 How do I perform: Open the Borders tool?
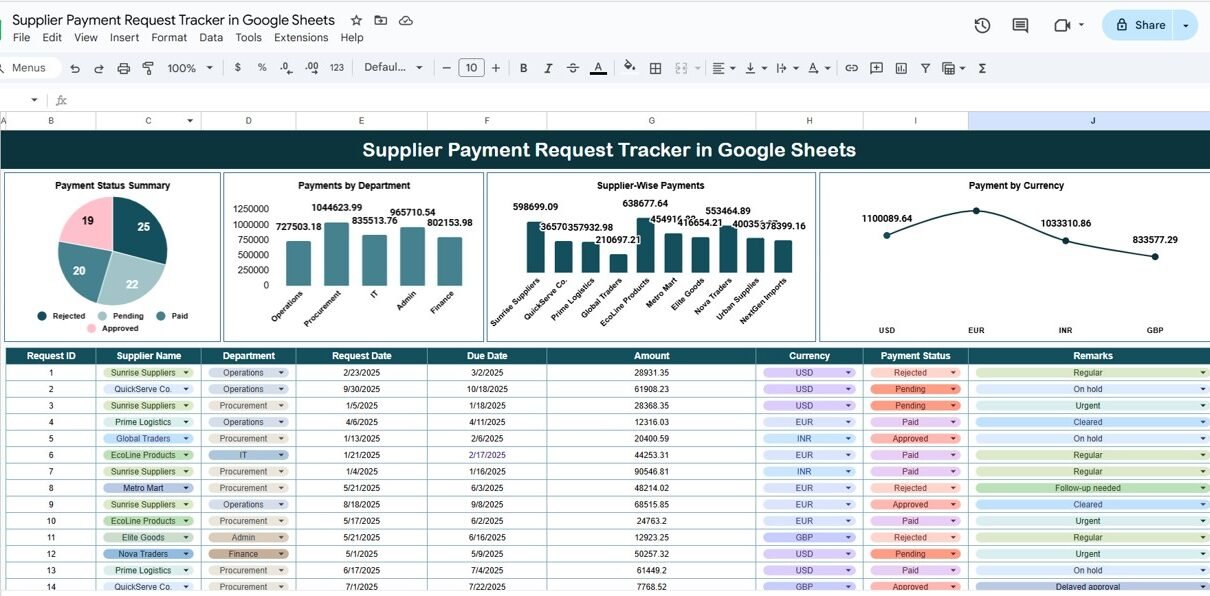coord(656,68)
